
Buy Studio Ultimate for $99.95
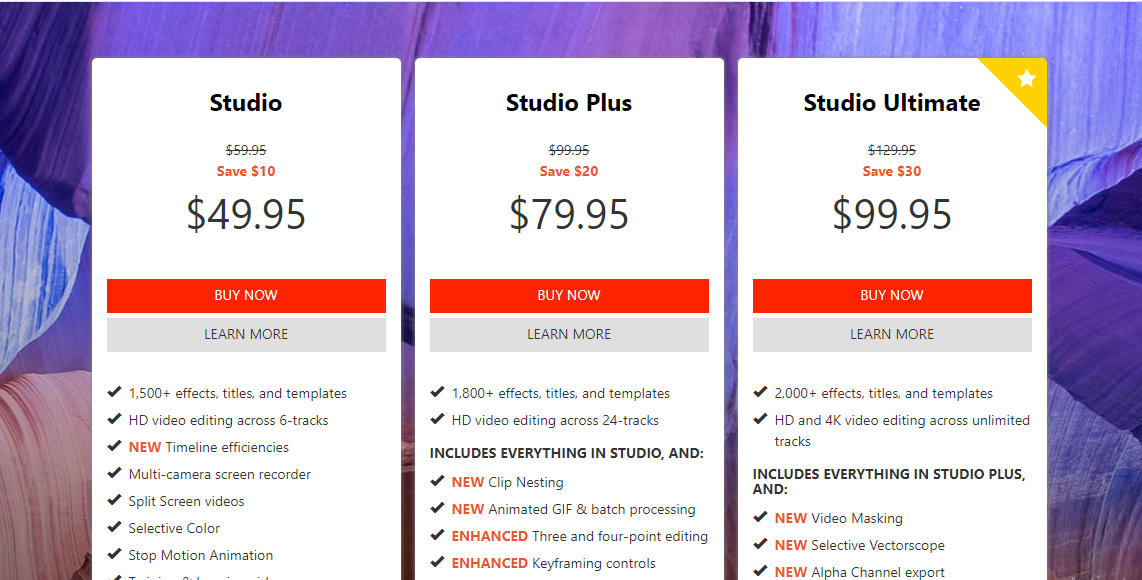891,296
